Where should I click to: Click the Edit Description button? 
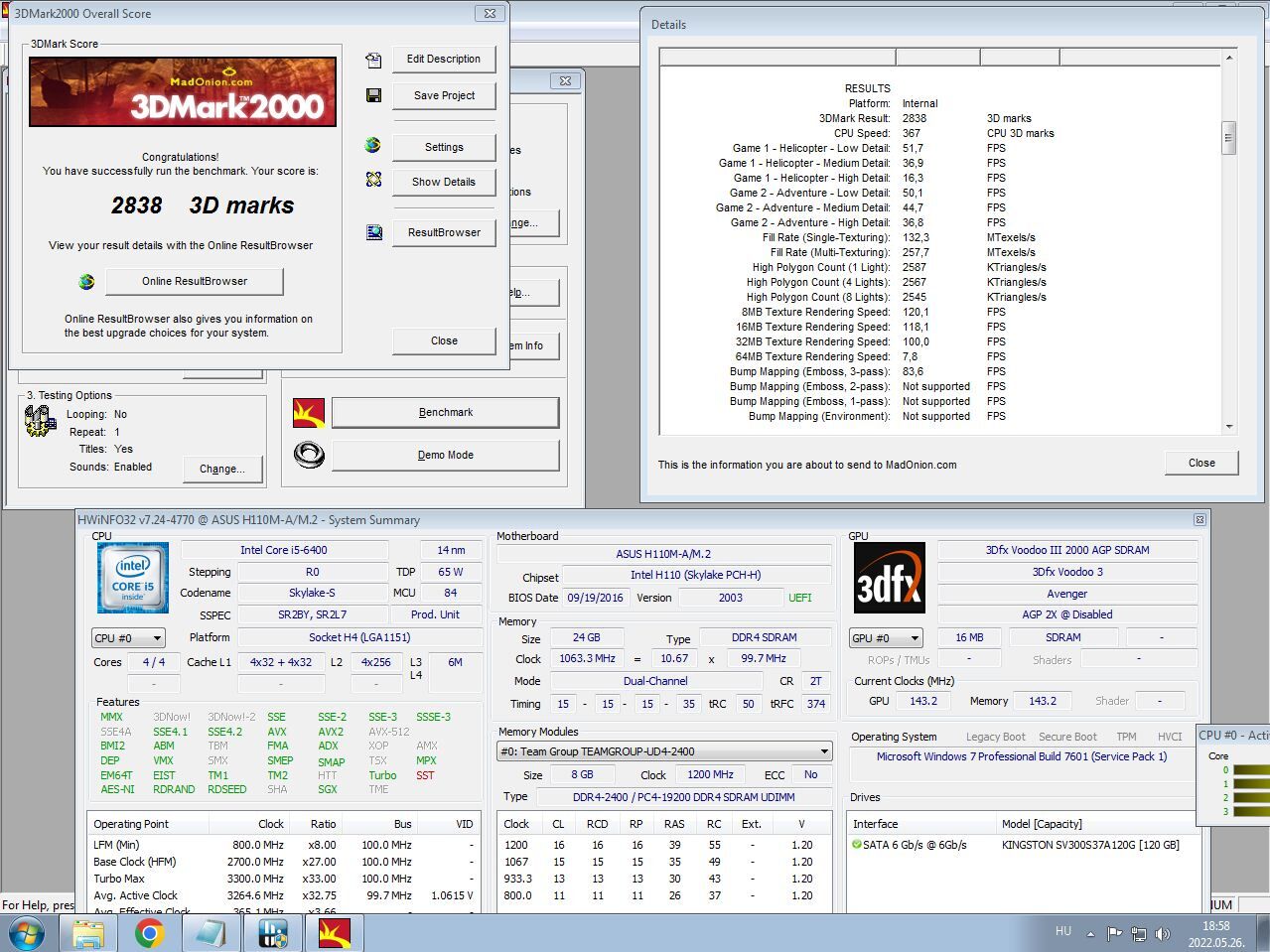click(x=444, y=60)
